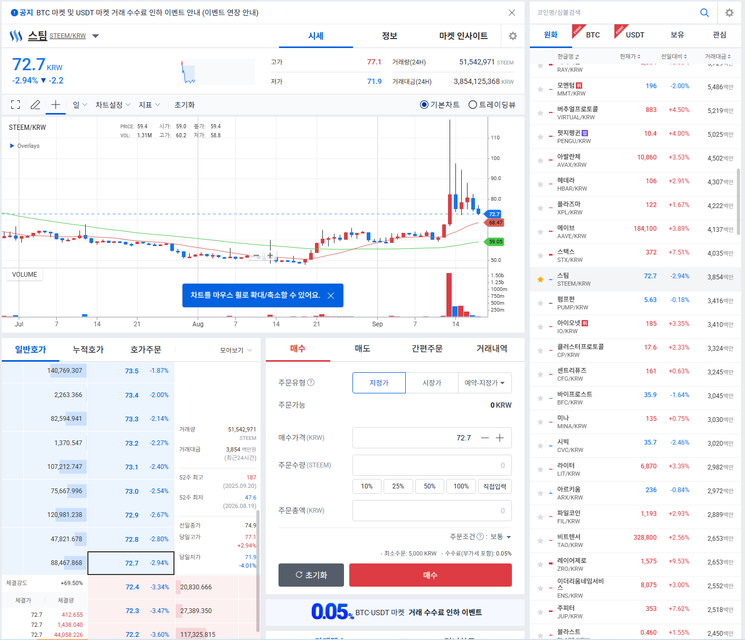Increase buy price with the plus stepper
Screen dimensions: 745x640
(500, 438)
